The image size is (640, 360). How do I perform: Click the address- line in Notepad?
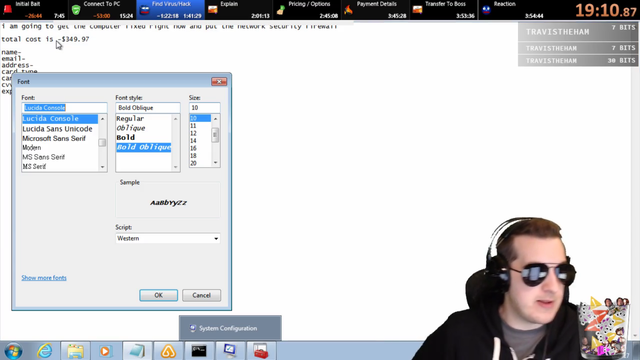17,65
